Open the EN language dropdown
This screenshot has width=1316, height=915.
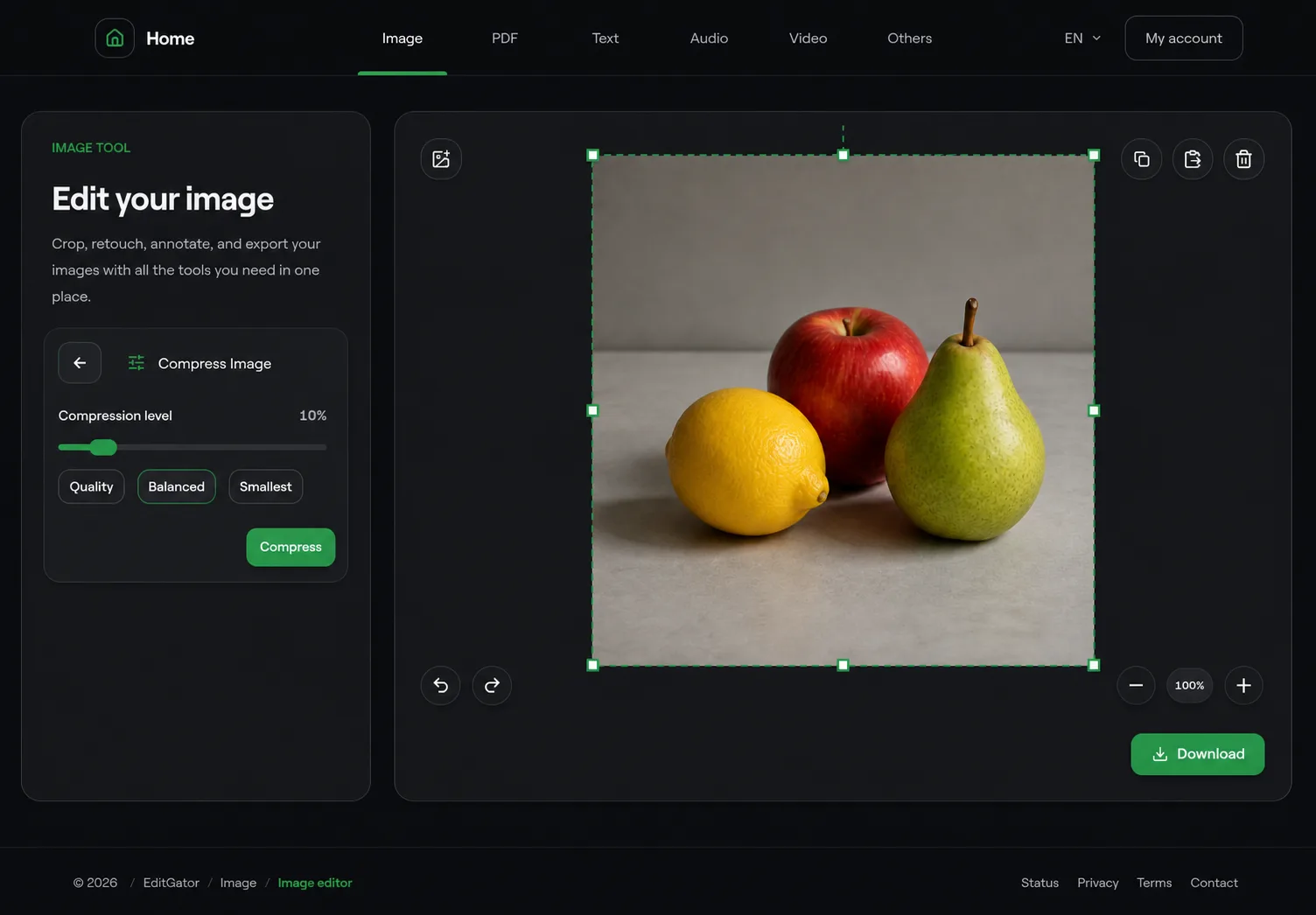(x=1082, y=38)
